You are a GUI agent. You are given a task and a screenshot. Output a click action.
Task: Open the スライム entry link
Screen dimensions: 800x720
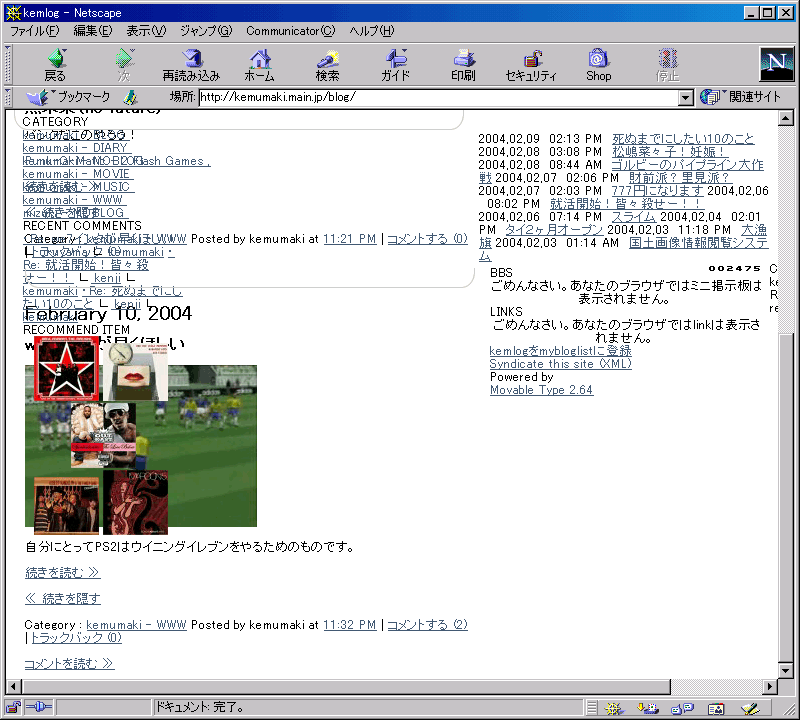tap(633, 217)
